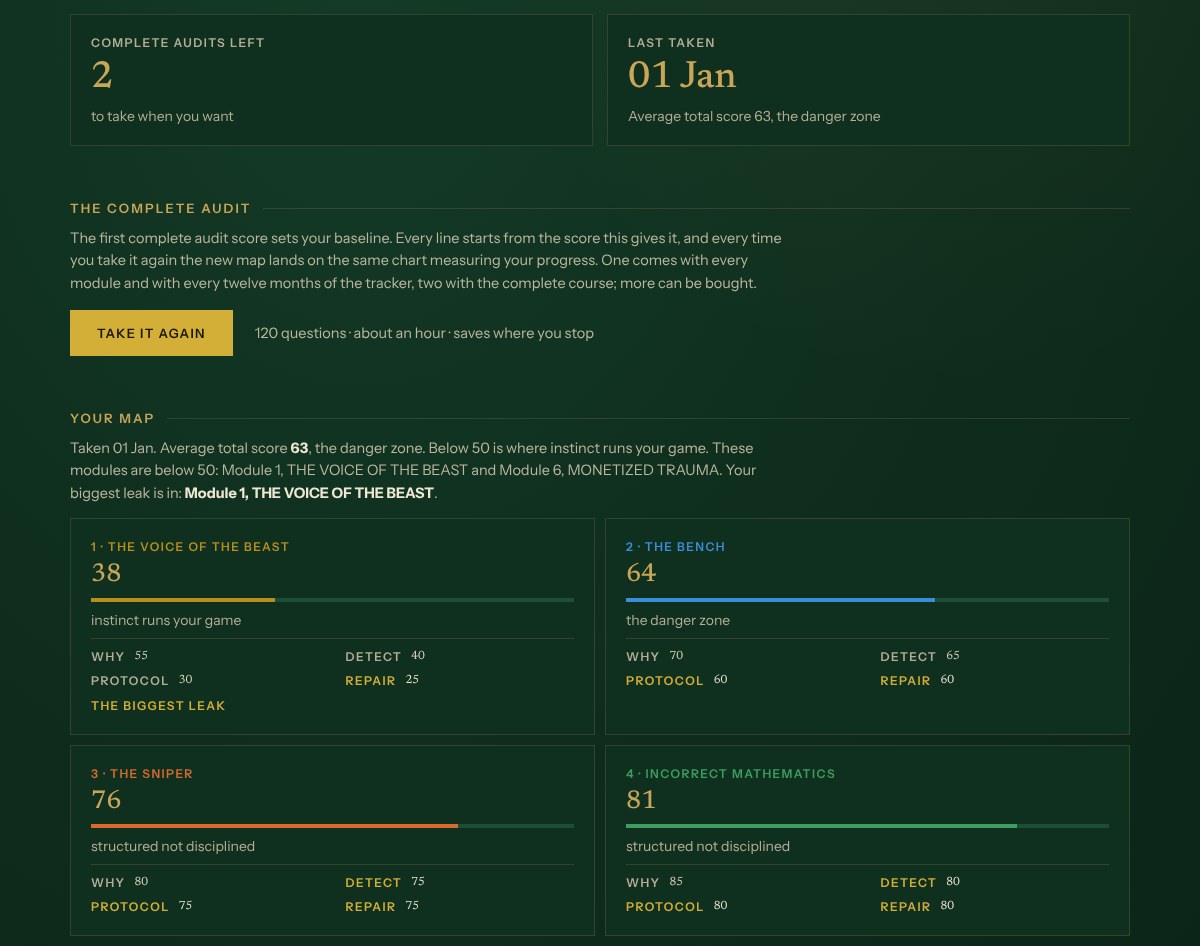Click 'instinct runs your game' status text

tap(166, 620)
